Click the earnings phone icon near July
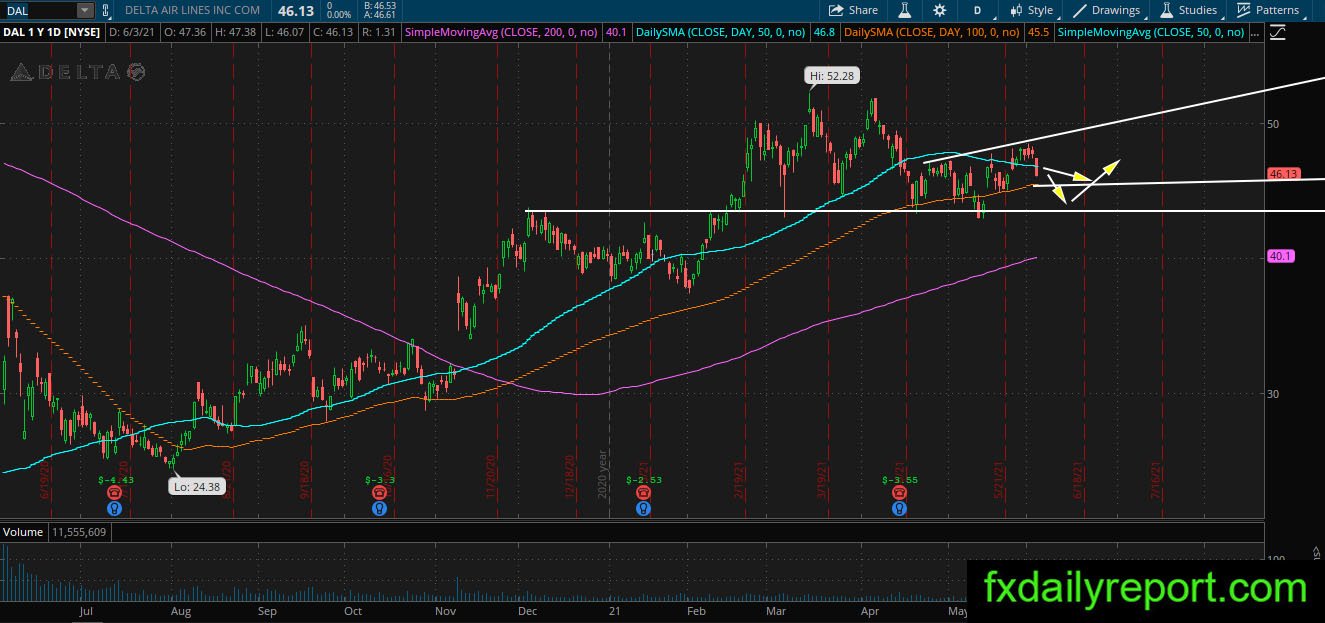 point(116,493)
